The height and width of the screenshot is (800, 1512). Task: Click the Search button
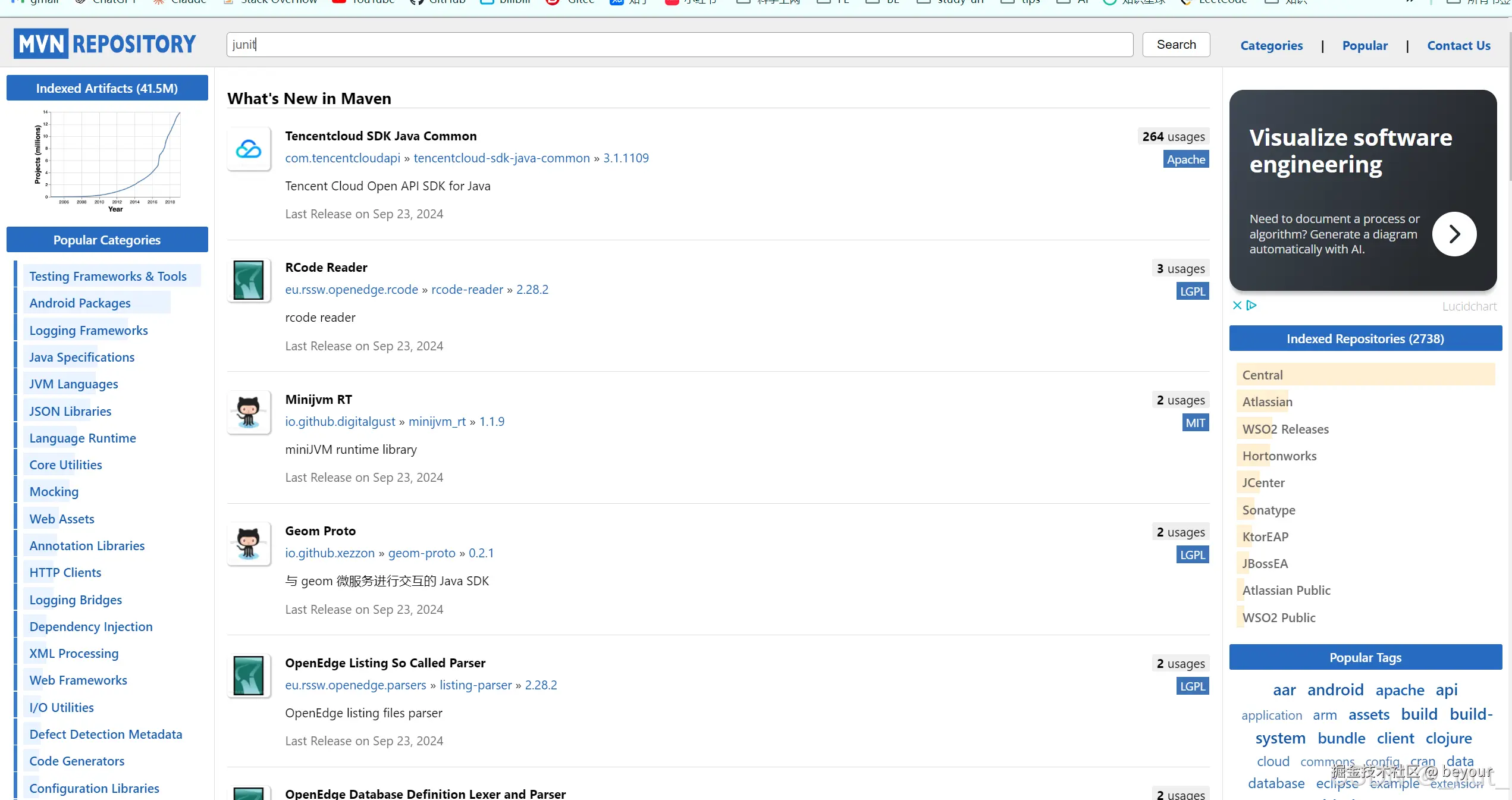1176,45
